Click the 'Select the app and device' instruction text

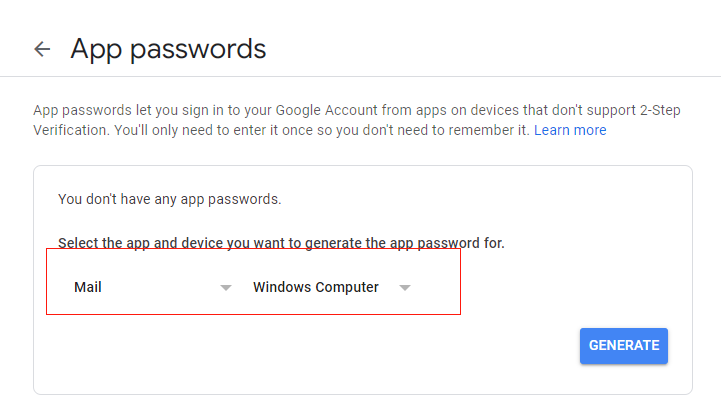(281, 243)
